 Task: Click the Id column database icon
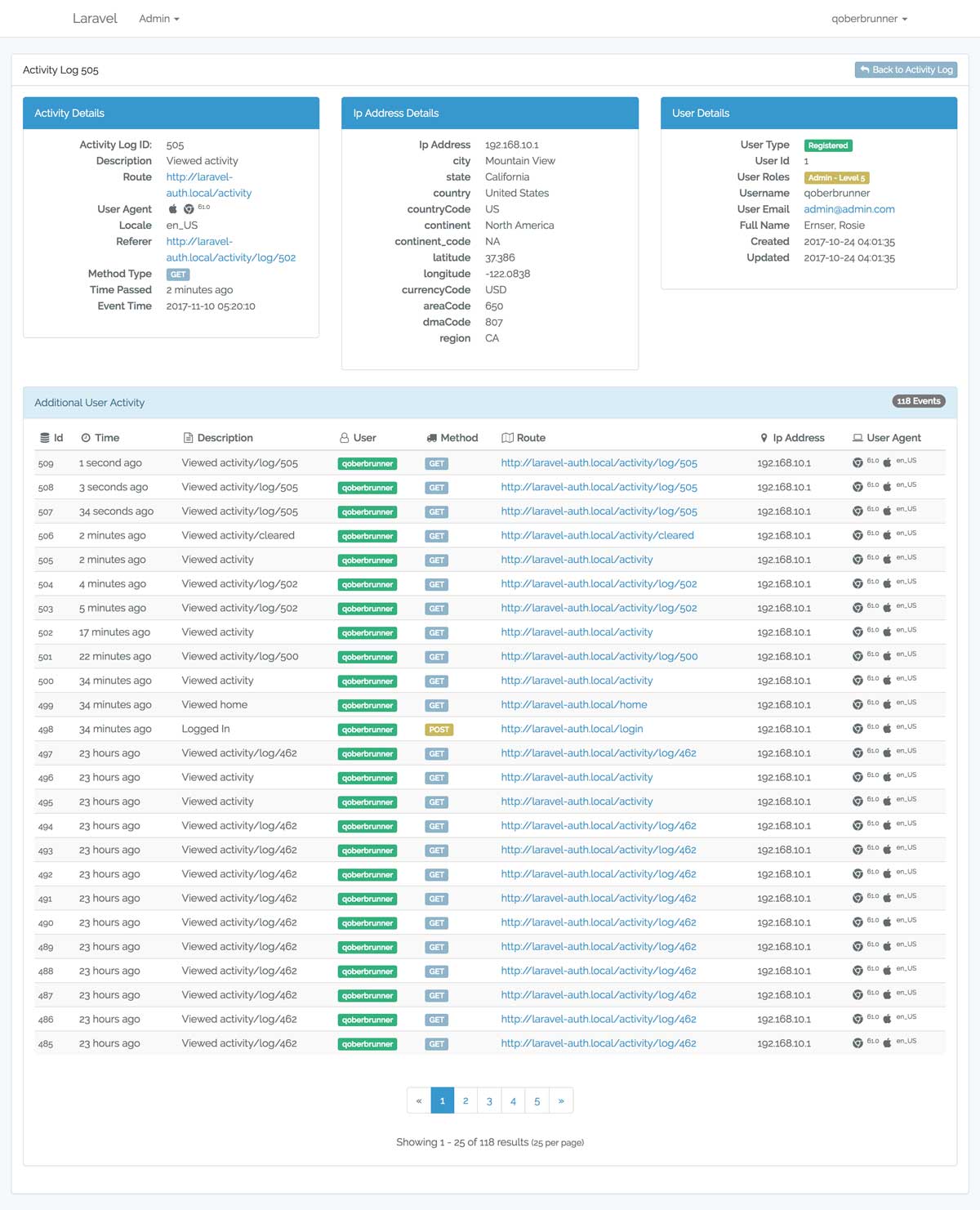(45, 438)
